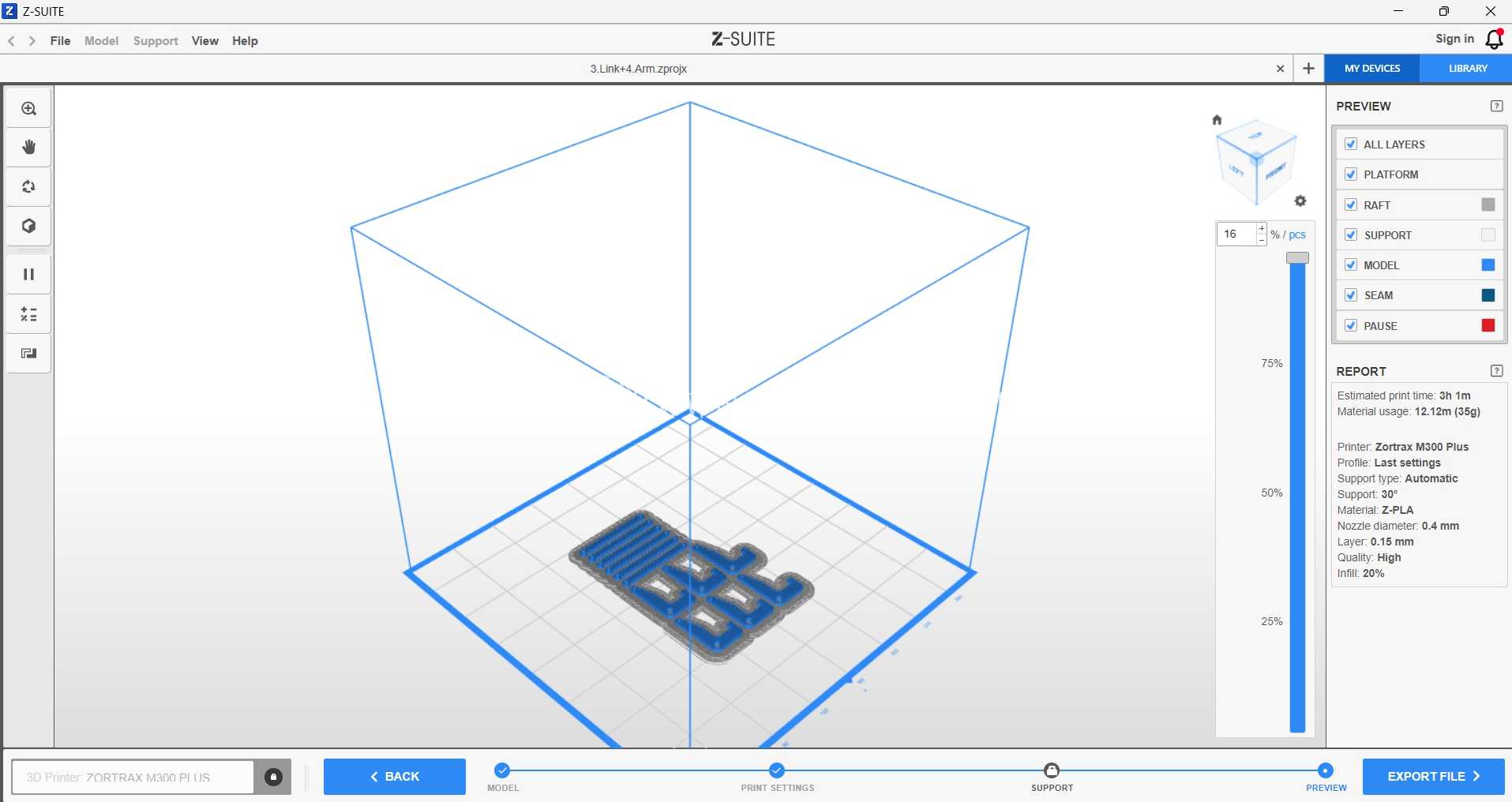Click the Model blue color swatch

[1488, 264]
